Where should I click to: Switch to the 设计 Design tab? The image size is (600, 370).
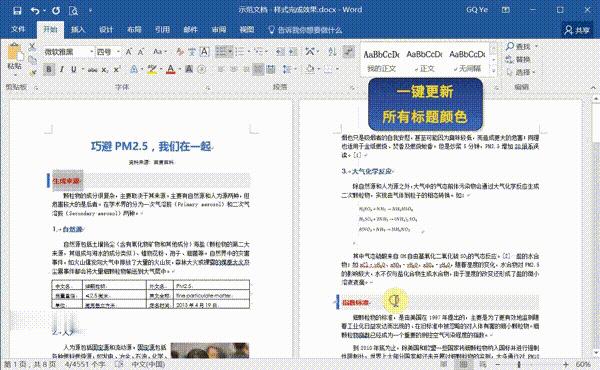[x=106, y=29]
